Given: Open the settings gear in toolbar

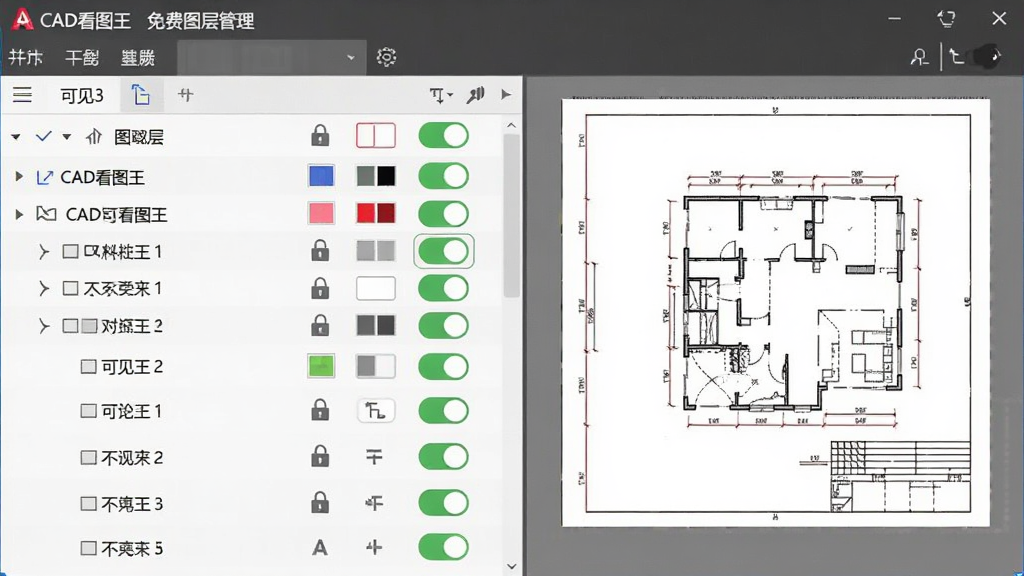Looking at the screenshot, I should coord(386,57).
